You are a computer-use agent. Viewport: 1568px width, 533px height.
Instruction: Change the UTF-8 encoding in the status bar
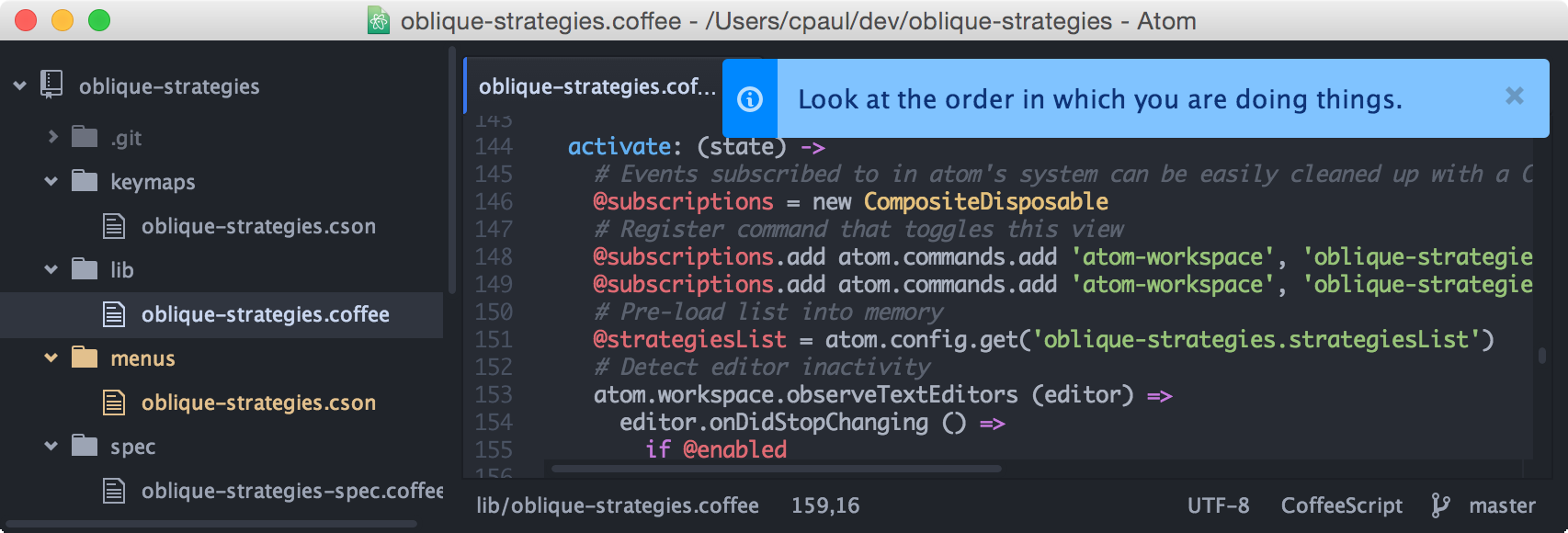(x=1218, y=505)
